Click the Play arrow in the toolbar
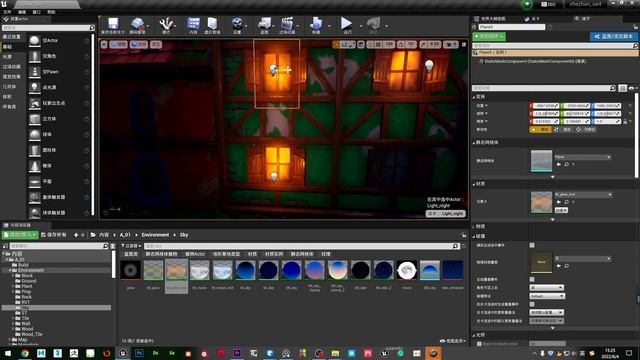Image resolution: width=640 pixels, height=360 pixels. [347, 23]
